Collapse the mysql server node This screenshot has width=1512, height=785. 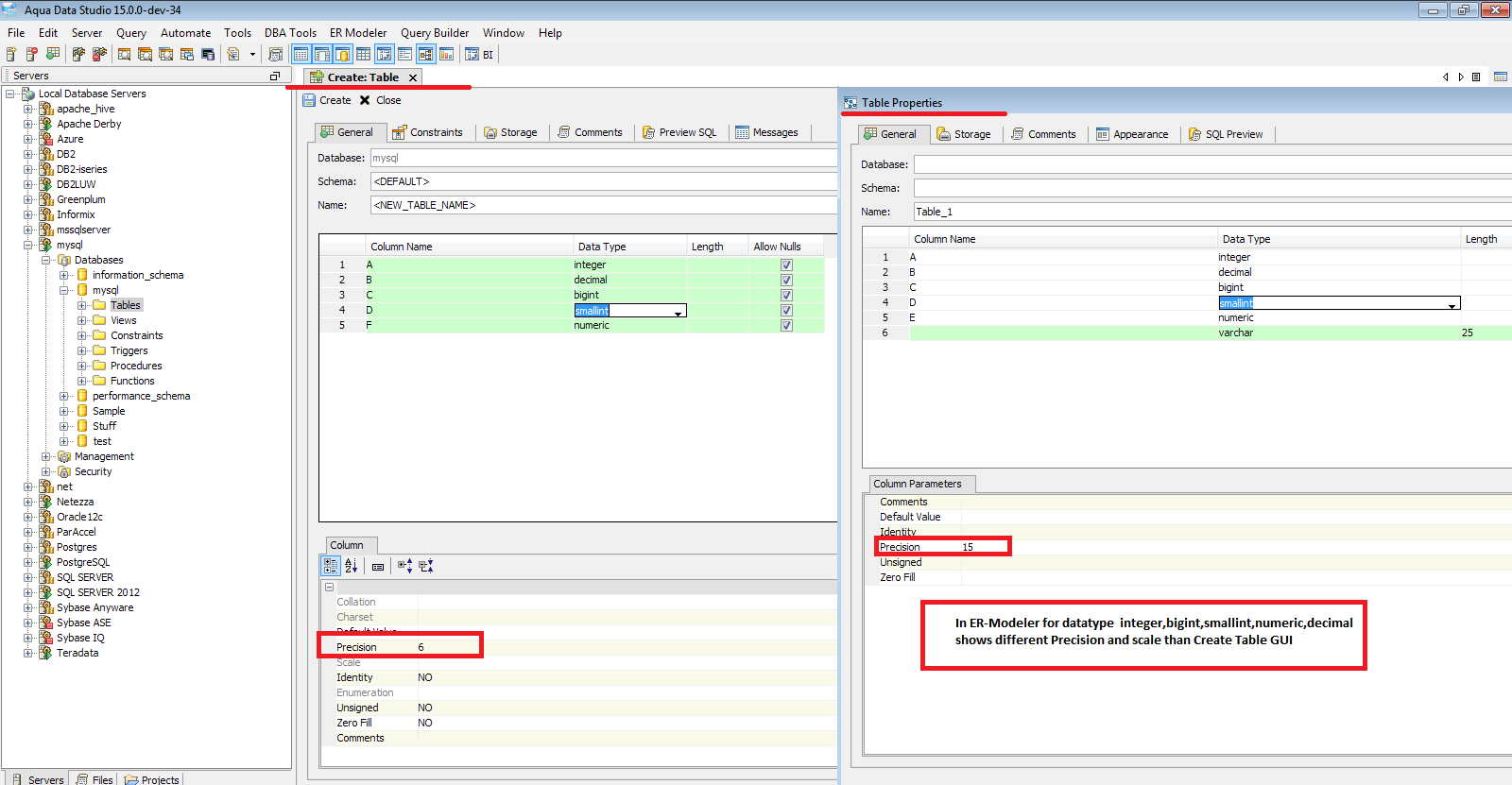pyautogui.click(x=28, y=245)
